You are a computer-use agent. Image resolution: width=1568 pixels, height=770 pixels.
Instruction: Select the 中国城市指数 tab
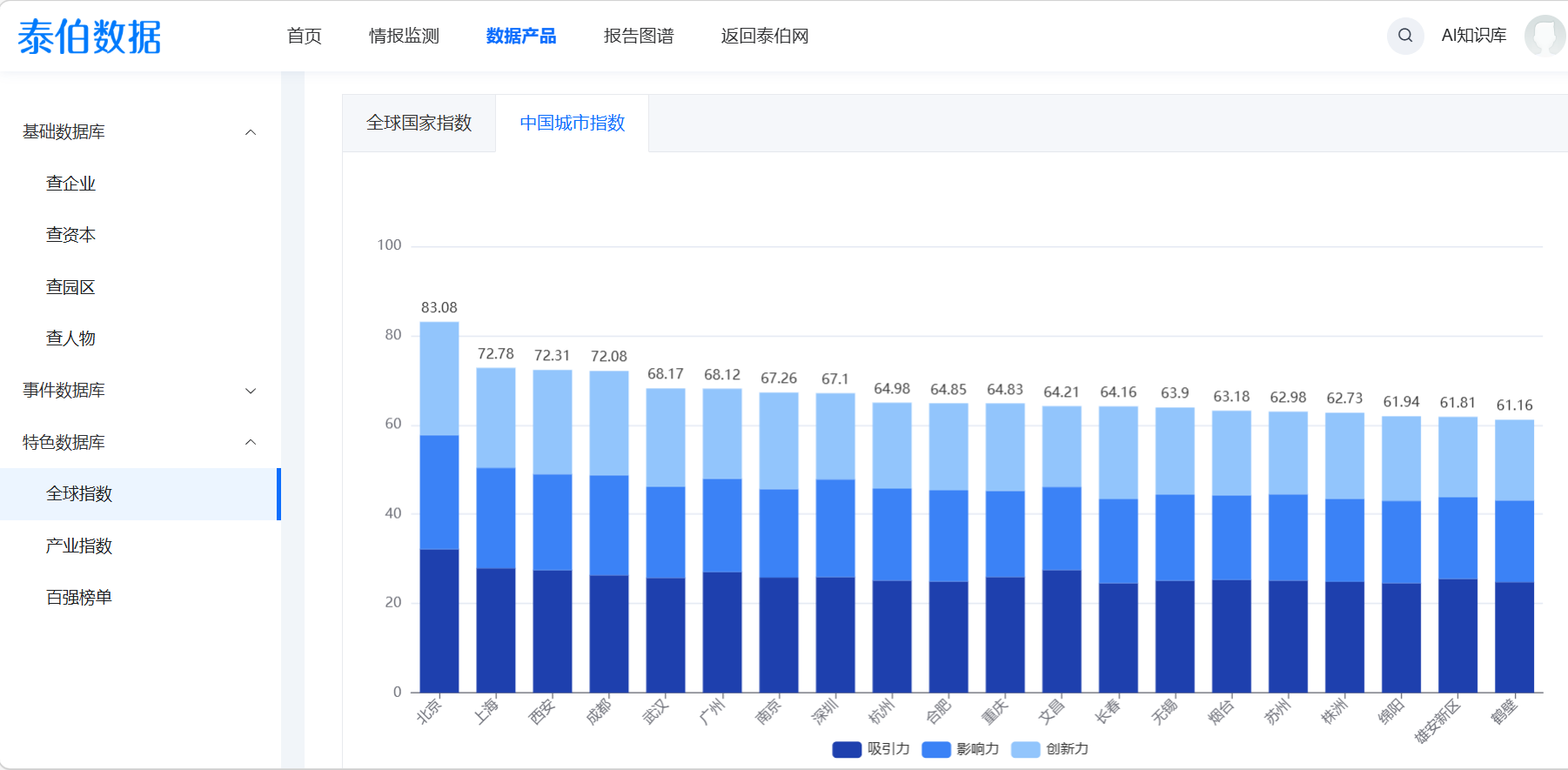[572, 124]
